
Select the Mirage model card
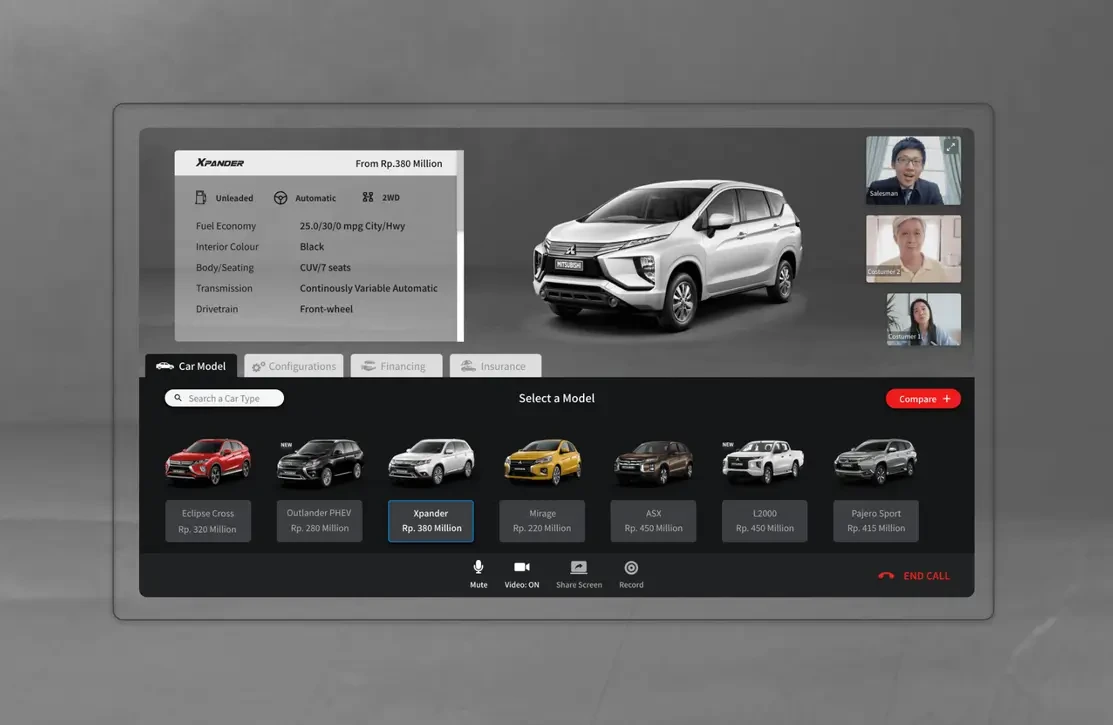[542, 521]
